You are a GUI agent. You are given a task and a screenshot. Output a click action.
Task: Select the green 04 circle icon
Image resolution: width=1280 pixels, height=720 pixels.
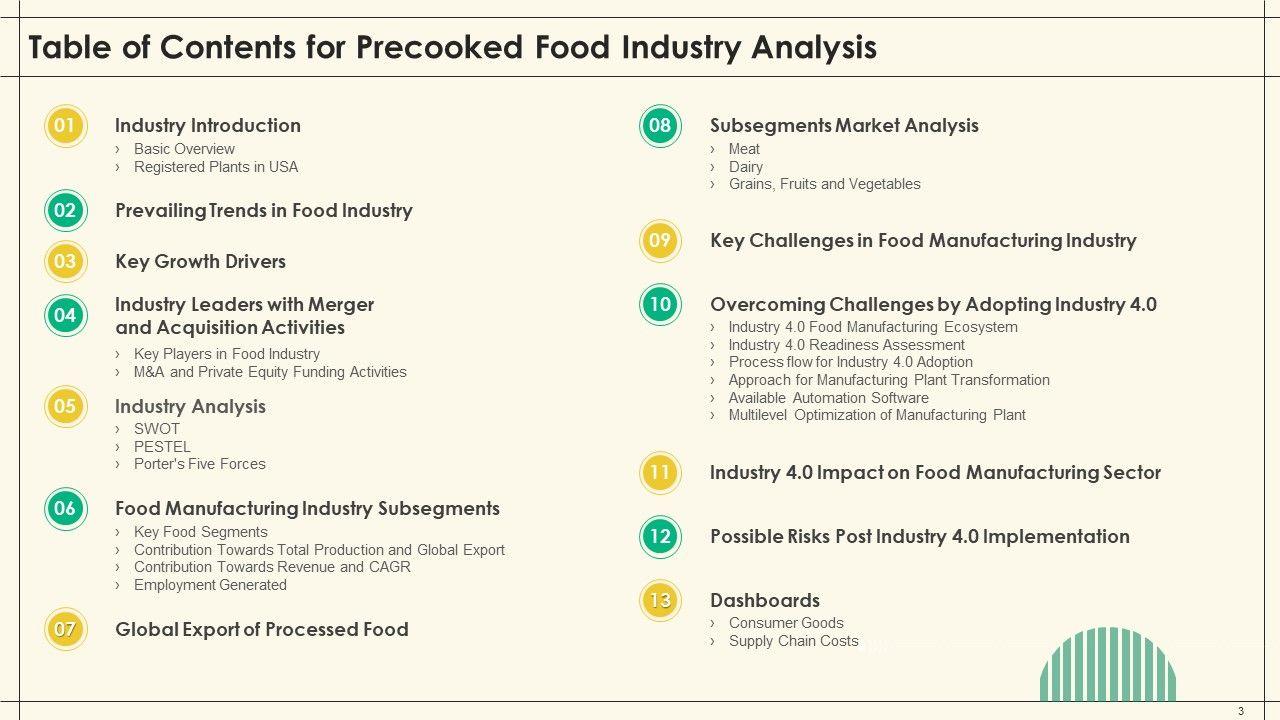(x=65, y=316)
